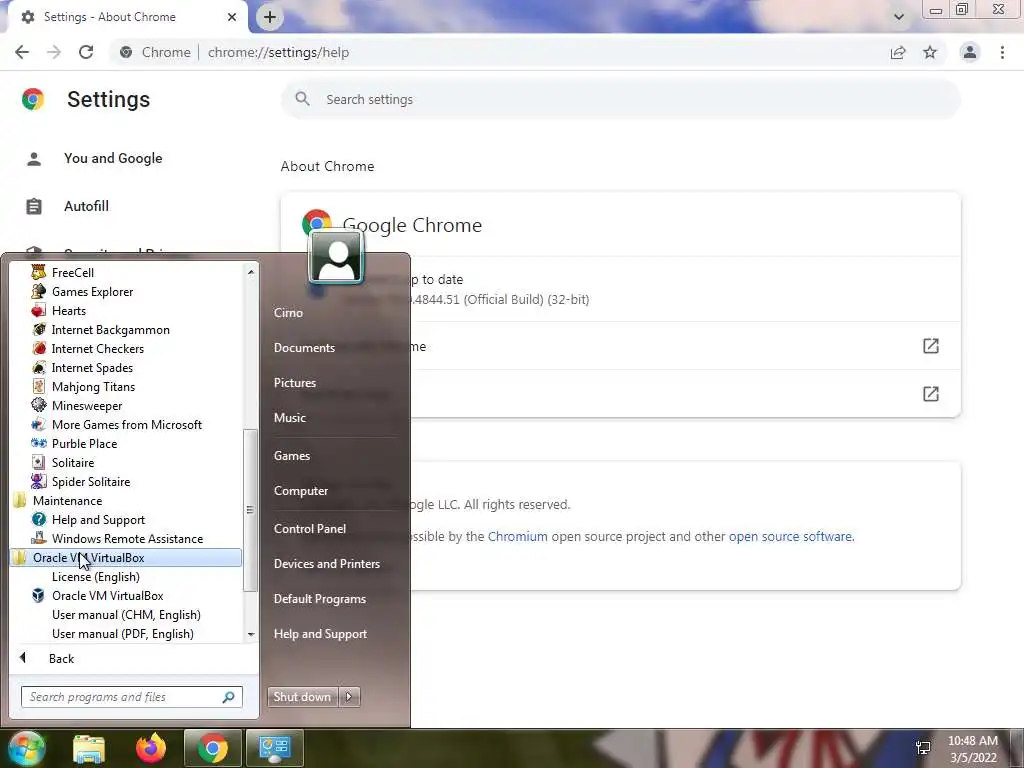Image resolution: width=1024 pixels, height=768 pixels.
Task: Switch to Chrome on the taskbar
Action: coord(212,748)
